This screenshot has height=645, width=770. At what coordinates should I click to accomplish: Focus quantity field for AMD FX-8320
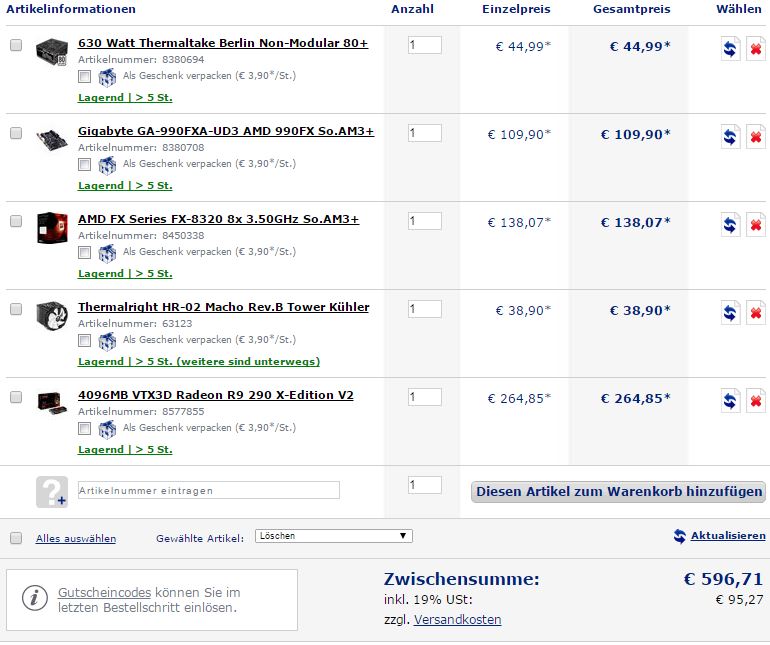(425, 221)
